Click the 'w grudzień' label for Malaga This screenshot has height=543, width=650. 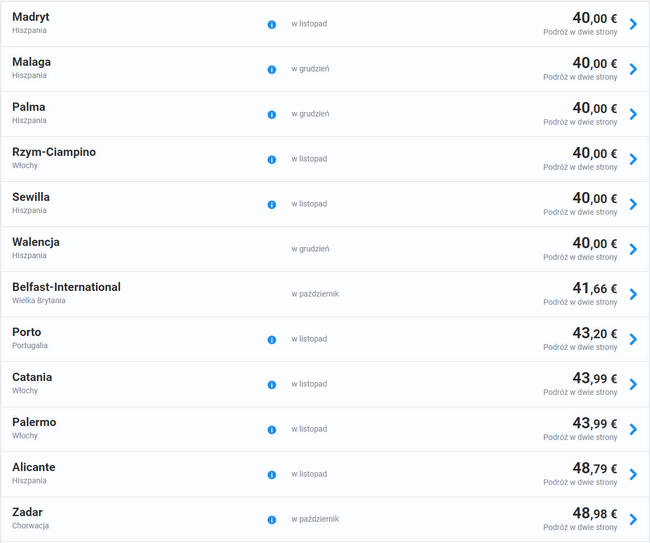click(x=310, y=69)
